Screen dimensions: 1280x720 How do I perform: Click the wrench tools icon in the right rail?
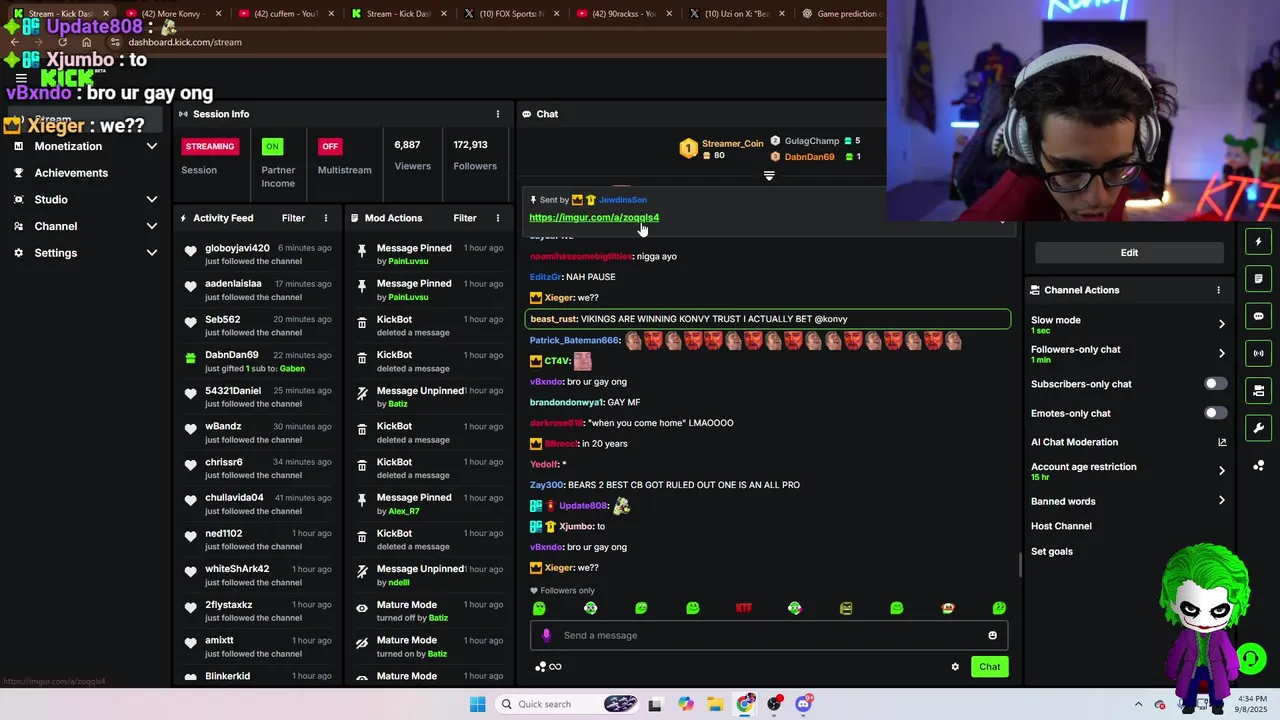1258,428
